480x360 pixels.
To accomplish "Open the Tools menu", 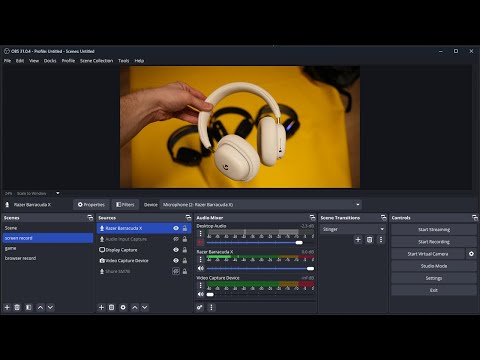I will point(124,61).
